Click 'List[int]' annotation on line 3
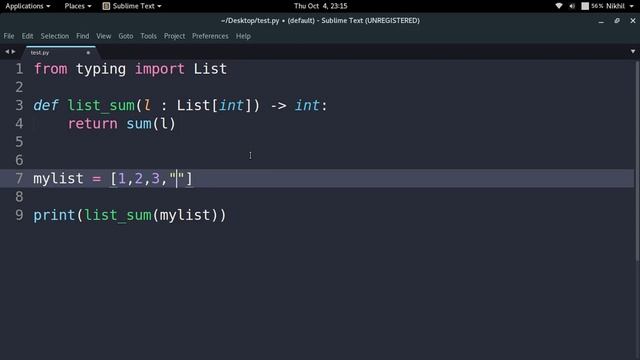The height and width of the screenshot is (360, 640). 214,105
